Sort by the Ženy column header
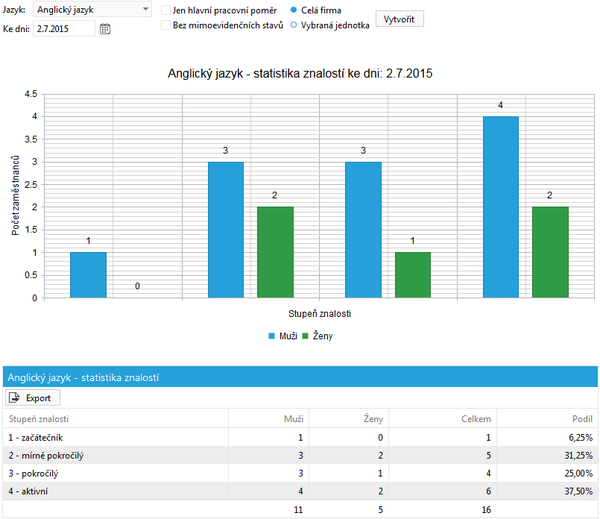This screenshot has height=519, width=600. (349, 419)
